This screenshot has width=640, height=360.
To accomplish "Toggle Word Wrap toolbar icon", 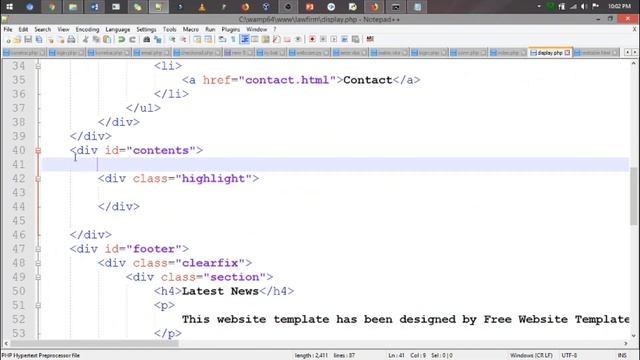I will (x=222, y=40).
